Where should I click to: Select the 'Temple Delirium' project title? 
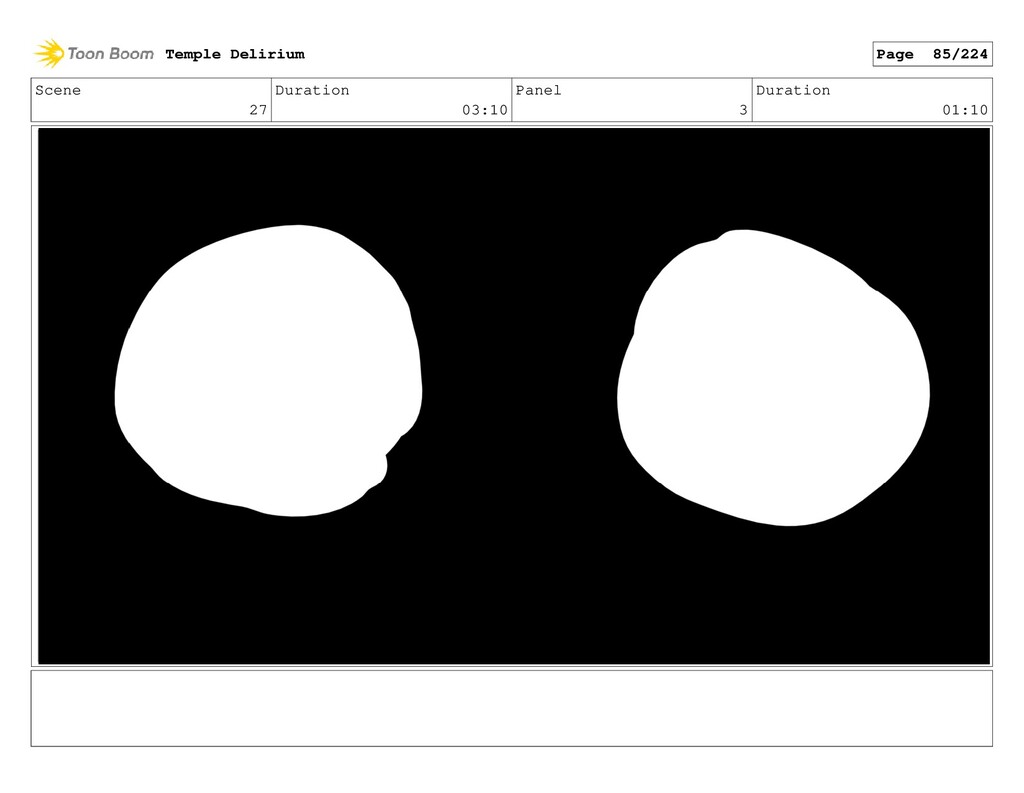pyautogui.click(x=234, y=54)
